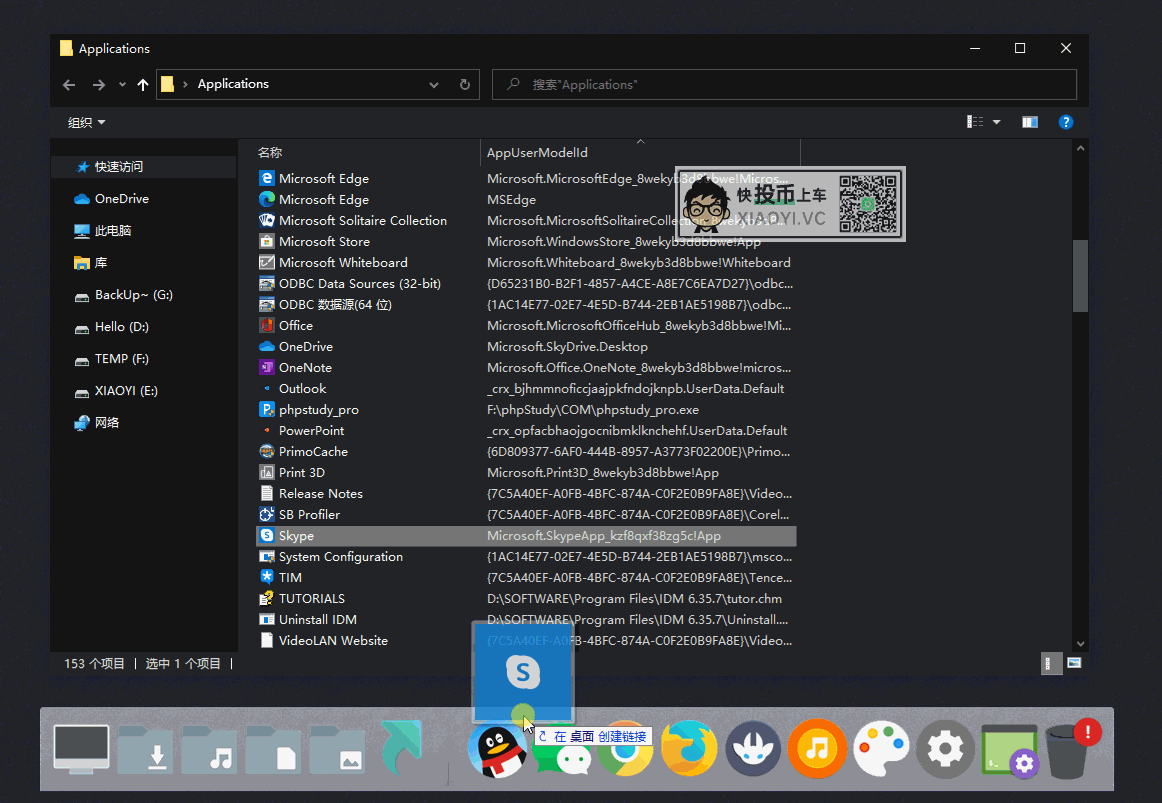Image resolution: width=1162 pixels, height=803 pixels.
Task: Open the downloads folder in the dock
Action: (145, 750)
